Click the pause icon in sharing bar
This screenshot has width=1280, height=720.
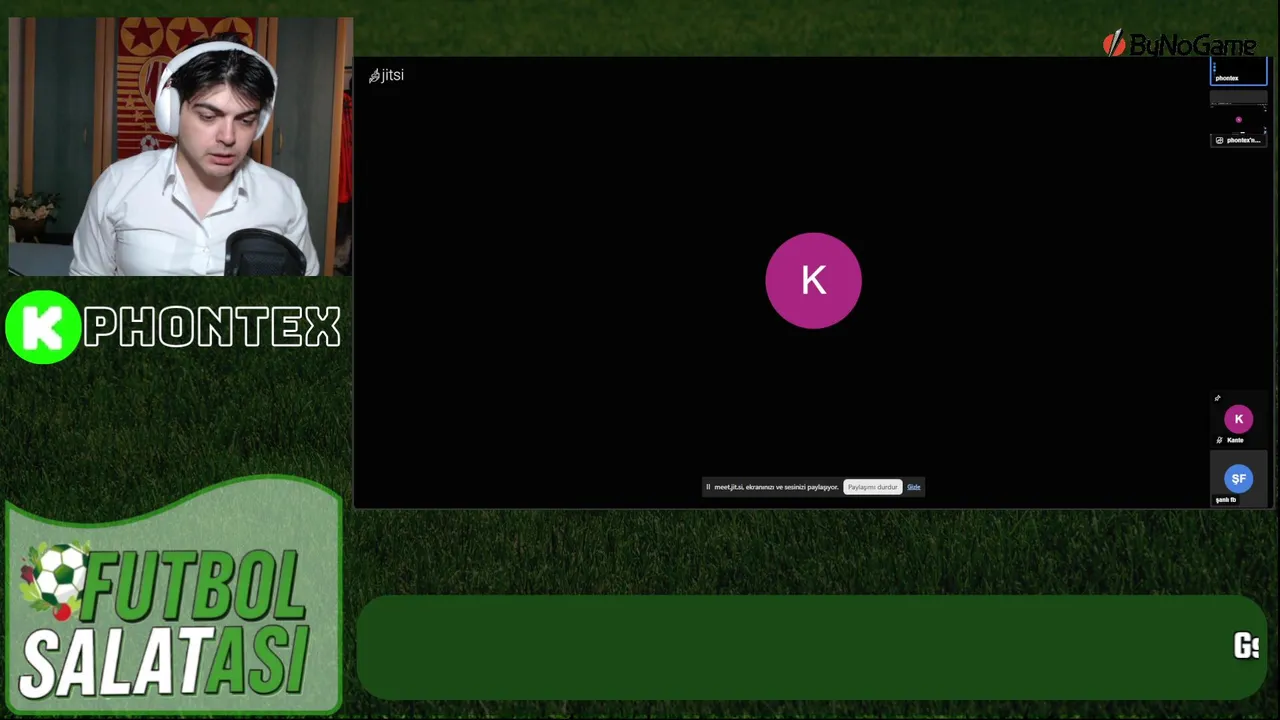pos(708,487)
